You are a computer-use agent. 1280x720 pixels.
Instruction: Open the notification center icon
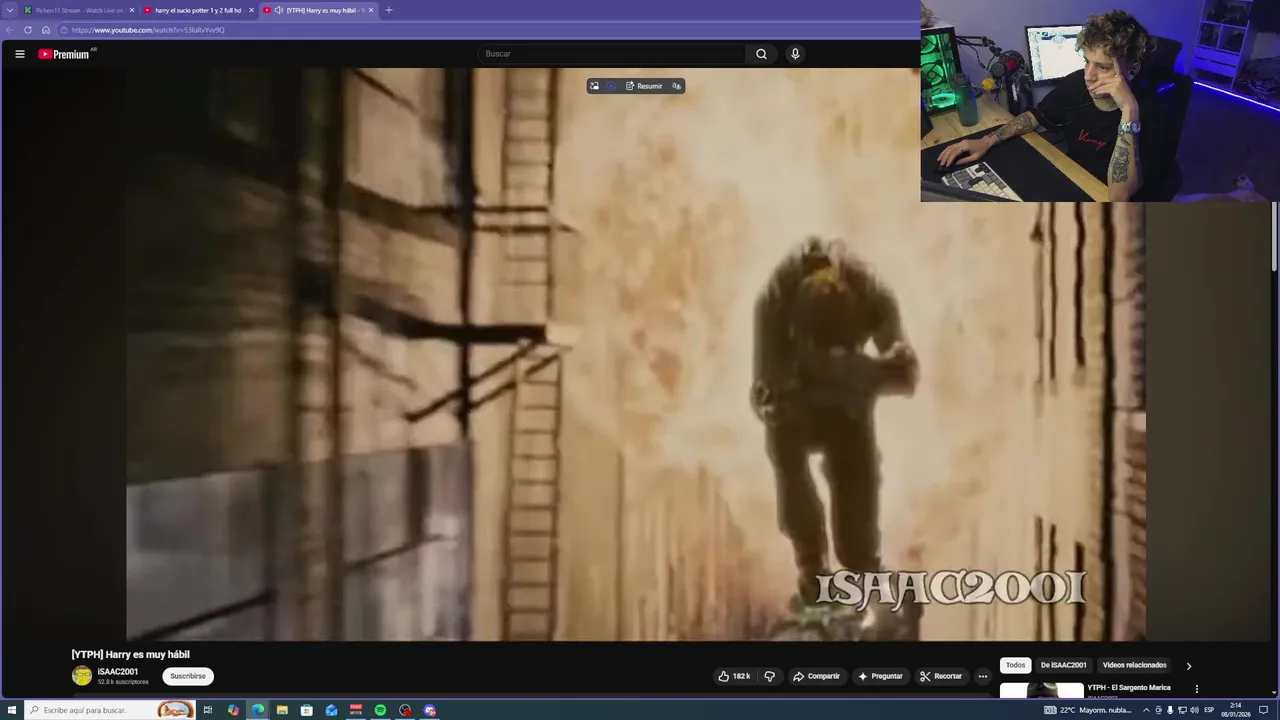pyautogui.click(x=1265, y=710)
